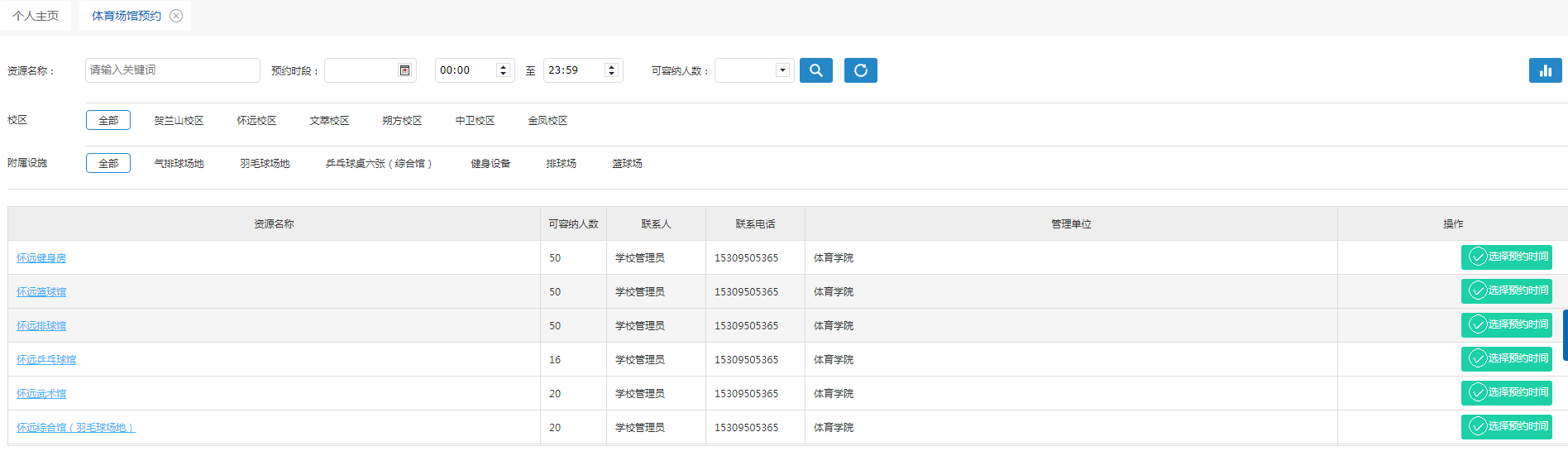Switch to the 个人主页 tab
The width and height of the screenshot is (1568, 456).
36,16
